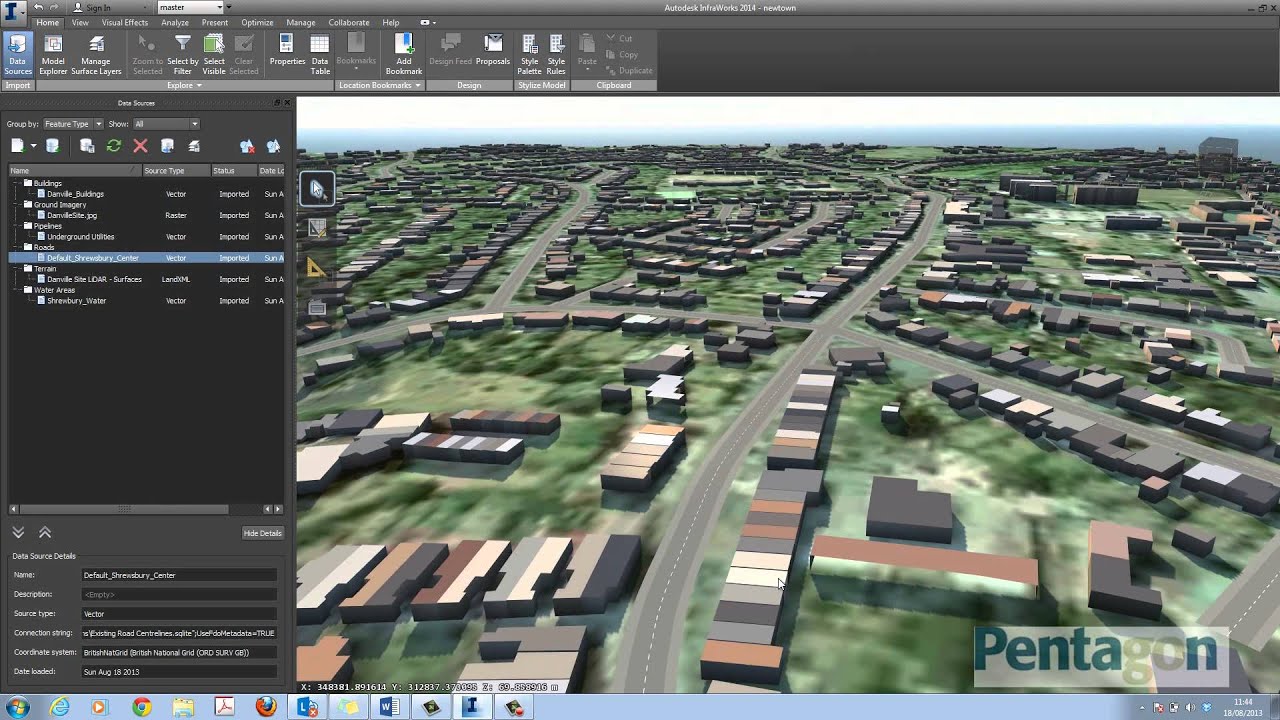Open Windows Start menu
Image resolution: width=1280 pixels, height=720 pixels.
point(17,707)
